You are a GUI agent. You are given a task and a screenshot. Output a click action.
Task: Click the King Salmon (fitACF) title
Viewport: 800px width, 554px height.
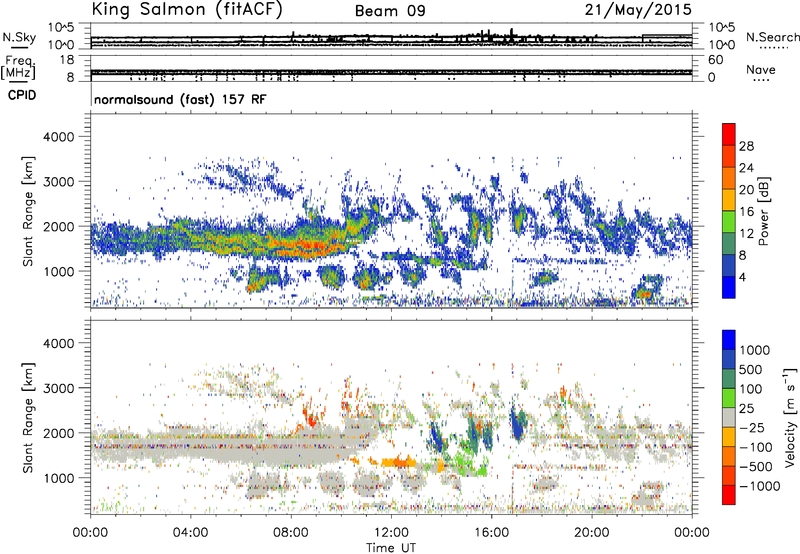click(x=187, y=10)
